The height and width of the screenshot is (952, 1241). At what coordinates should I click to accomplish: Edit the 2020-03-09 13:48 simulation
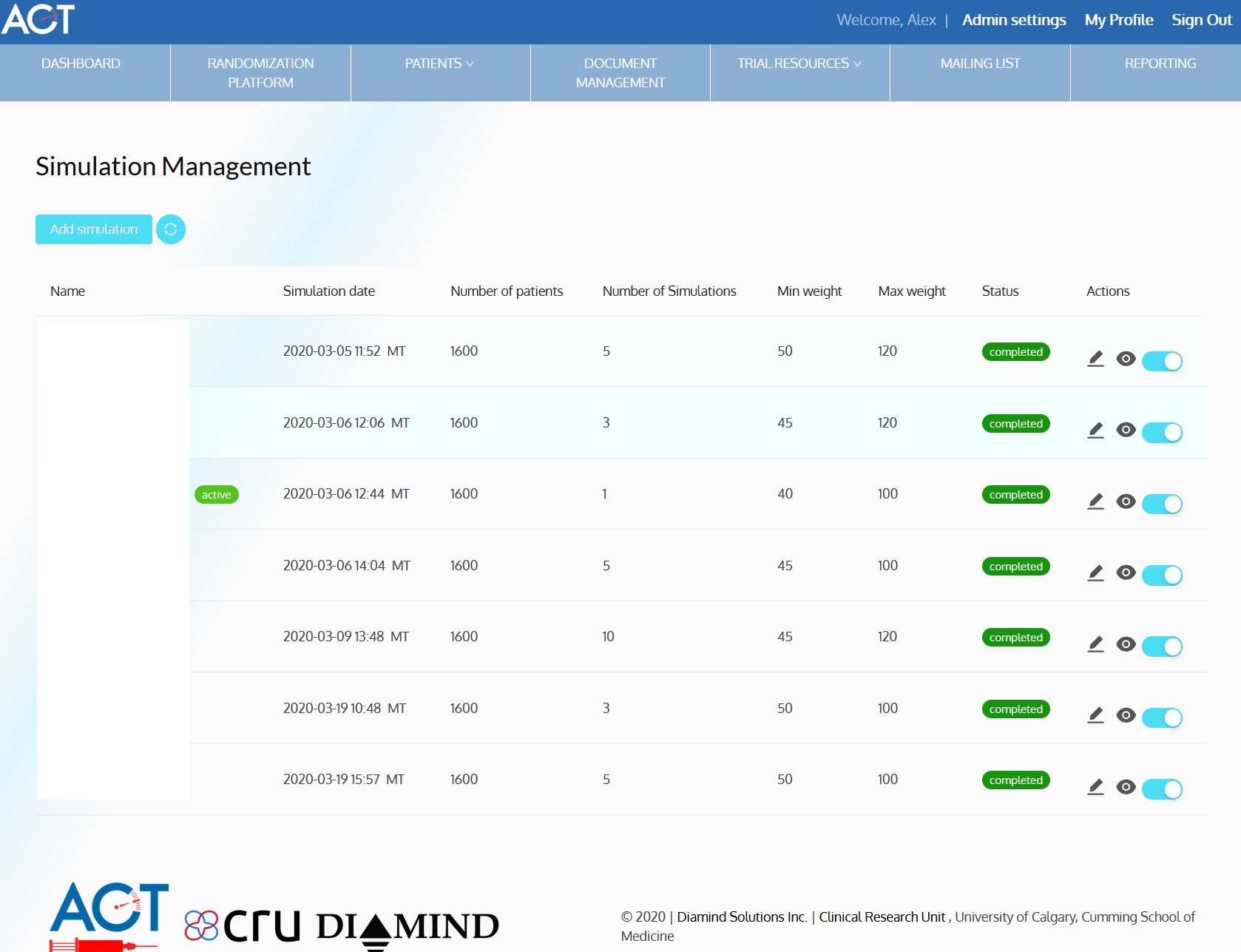click(1095, 645)
